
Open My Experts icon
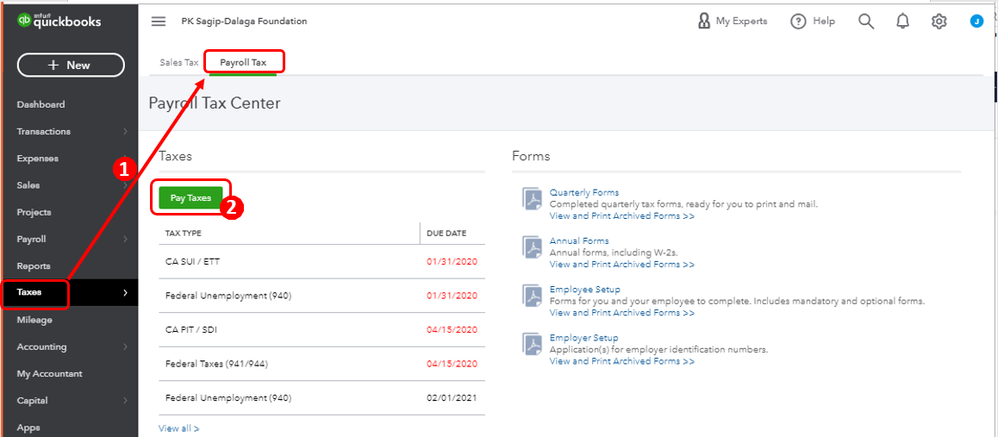coord(704,21)
